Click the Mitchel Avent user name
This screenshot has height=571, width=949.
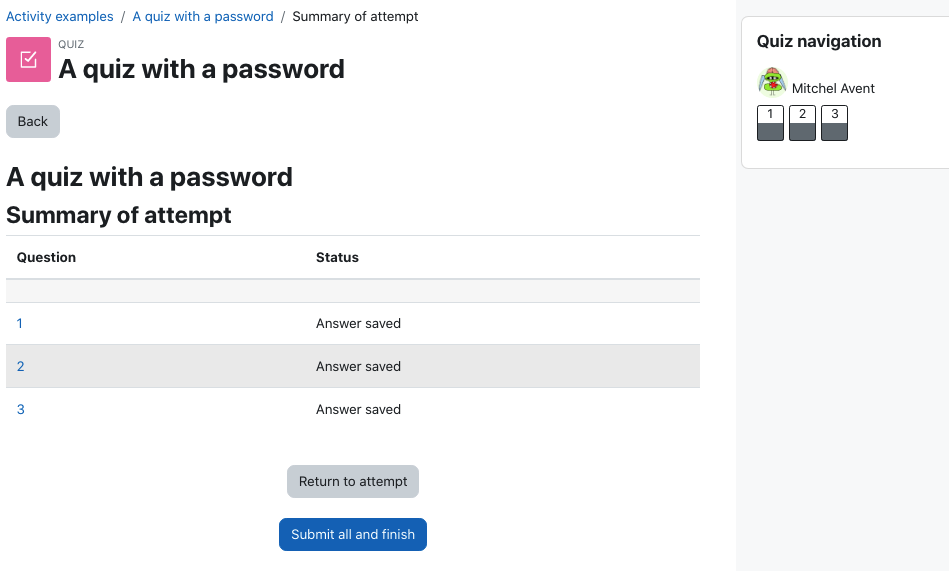[x=833, y=88]
